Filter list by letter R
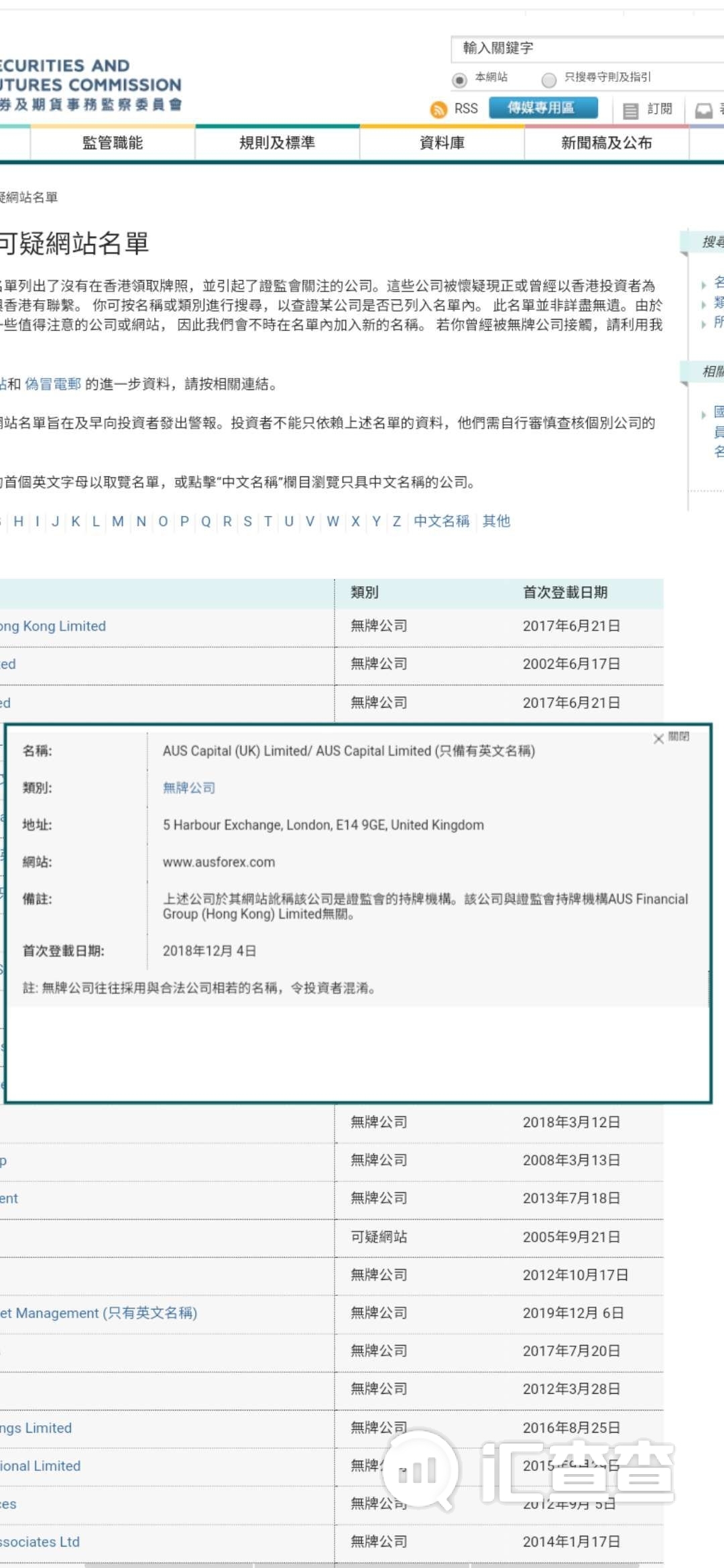 point(227,521)
